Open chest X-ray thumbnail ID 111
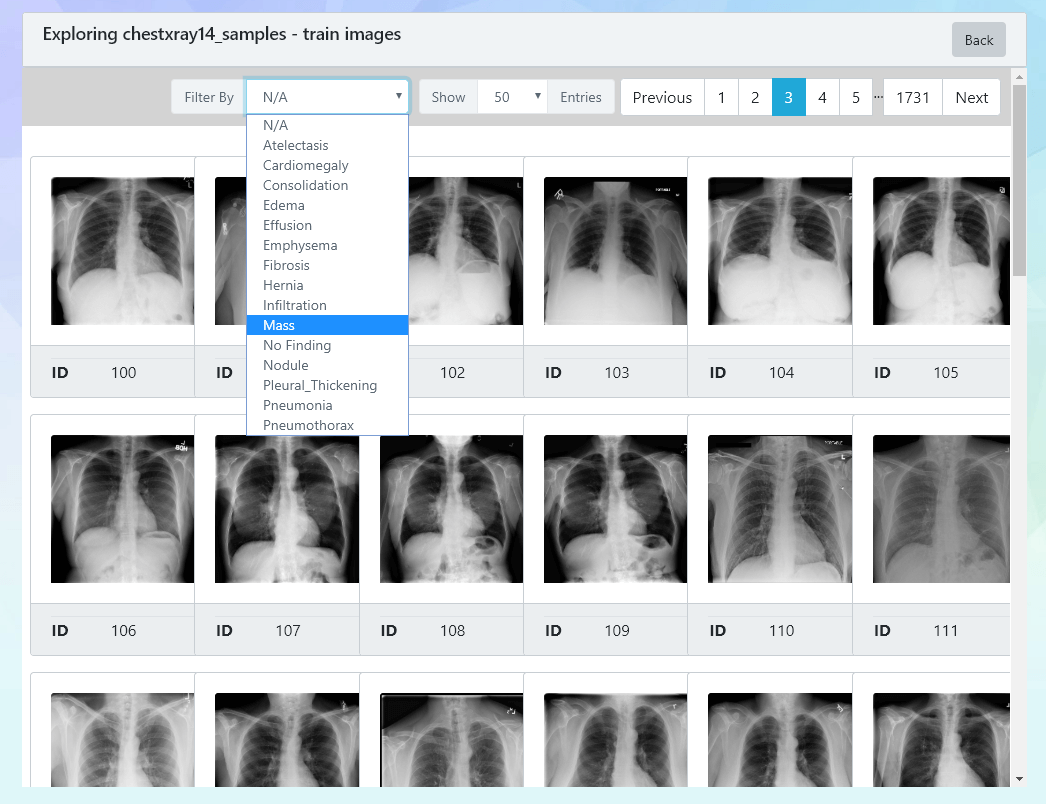 (941, 509)
